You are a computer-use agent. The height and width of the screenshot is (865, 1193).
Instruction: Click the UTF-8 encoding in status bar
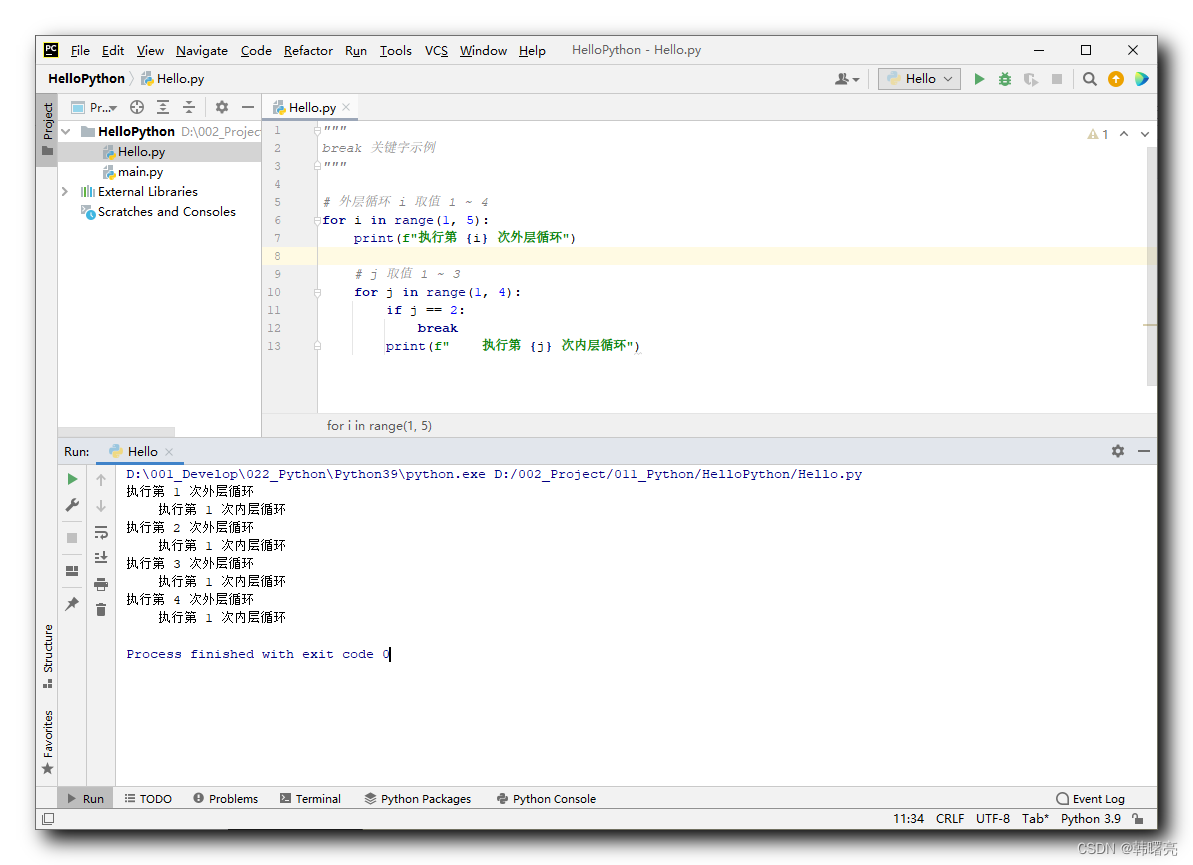993,819
